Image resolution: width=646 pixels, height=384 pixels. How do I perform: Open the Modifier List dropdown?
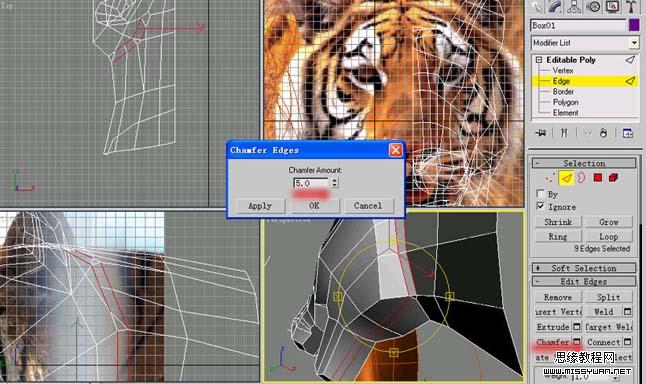tap(634, 42)
